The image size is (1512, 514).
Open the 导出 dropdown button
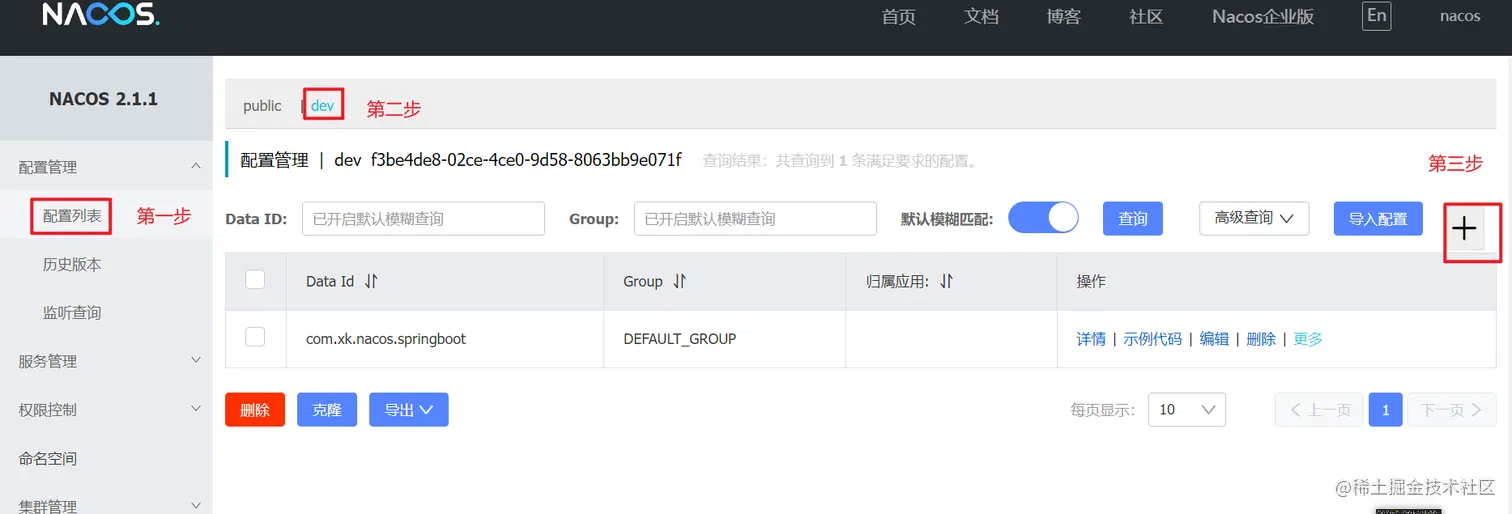tap(408, 410)
